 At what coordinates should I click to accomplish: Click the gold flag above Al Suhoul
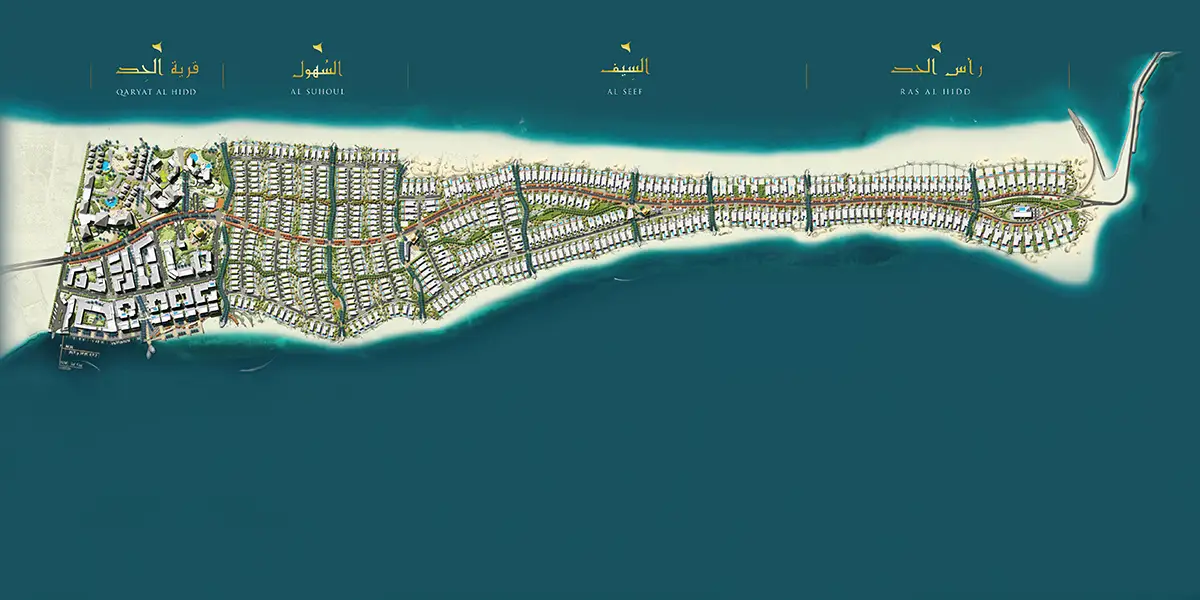tap(317, 47)
